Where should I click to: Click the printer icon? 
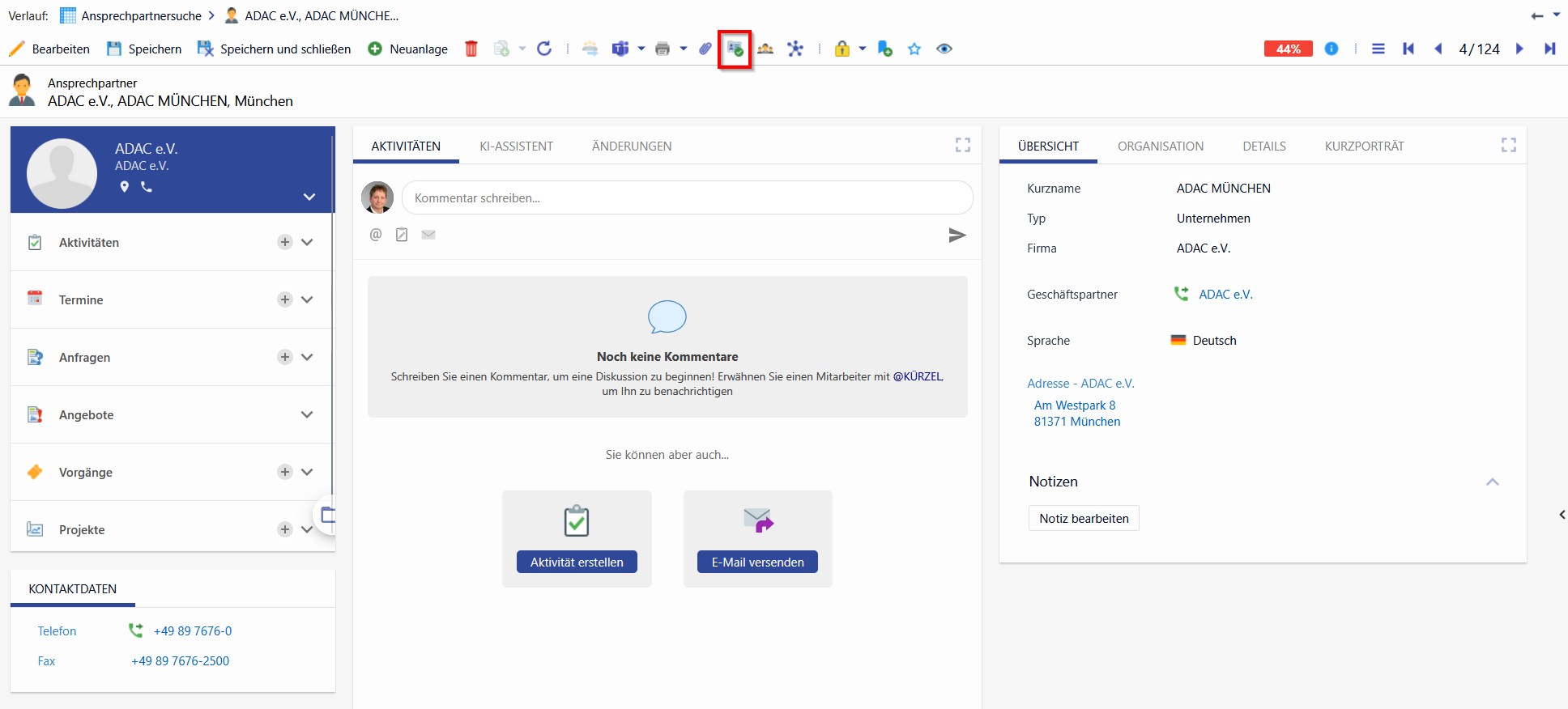pyautogui.click(x=663, y=49)
